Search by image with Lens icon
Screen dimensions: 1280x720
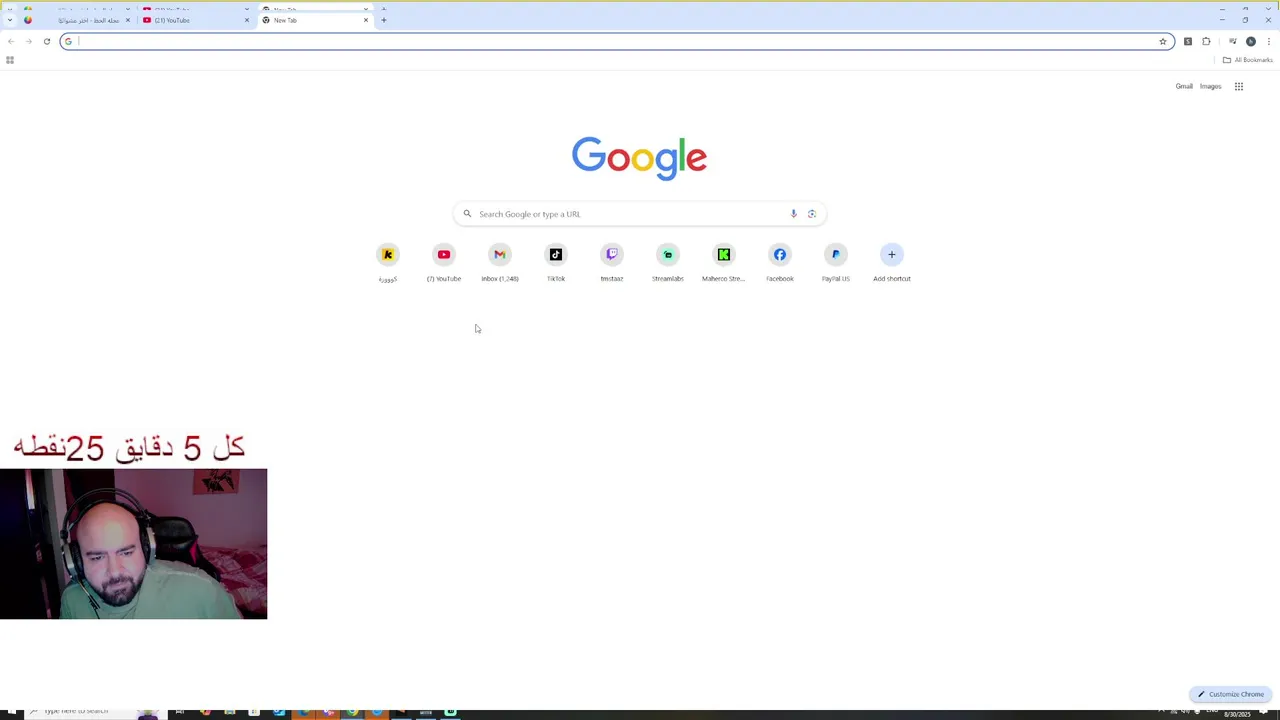click(812, 214)
